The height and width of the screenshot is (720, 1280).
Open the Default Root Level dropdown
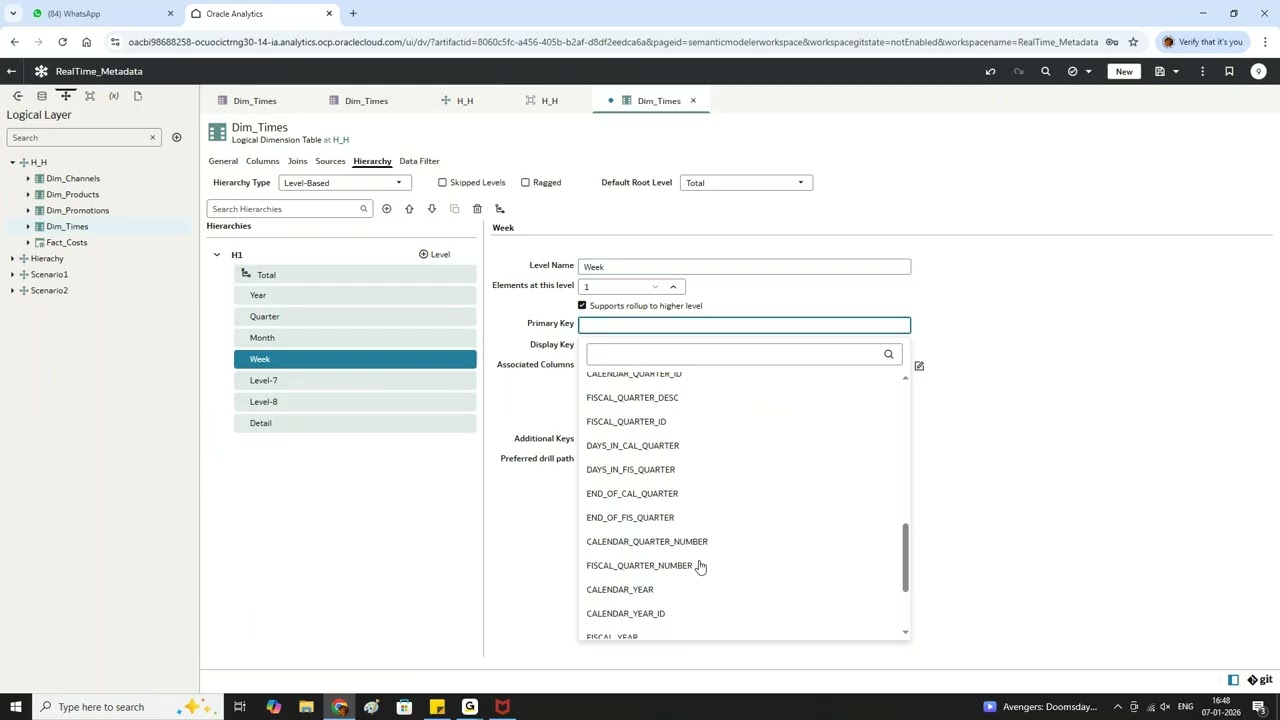[x=746, y=183]
